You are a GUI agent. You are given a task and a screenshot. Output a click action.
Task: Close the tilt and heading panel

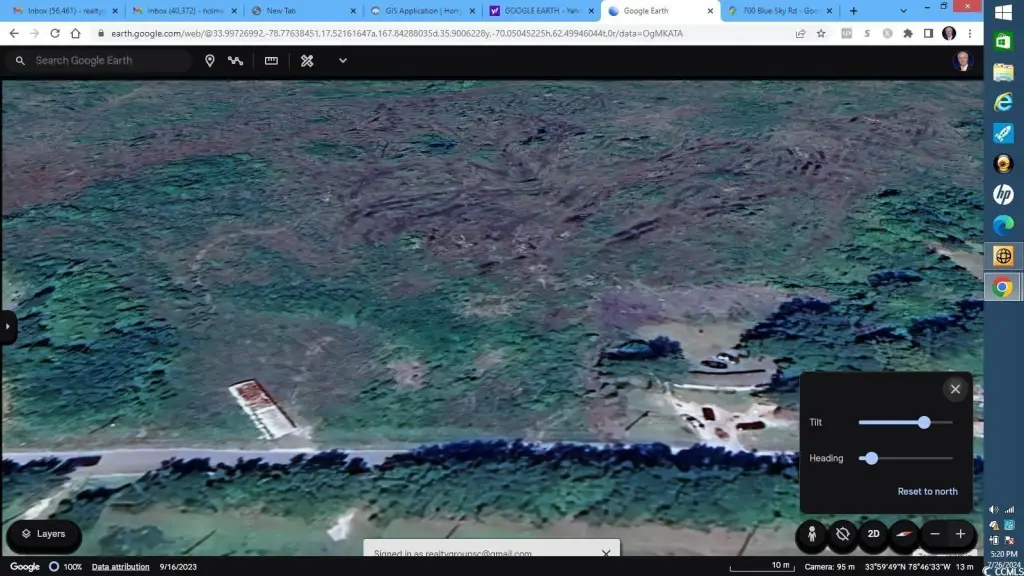[955, 389]
